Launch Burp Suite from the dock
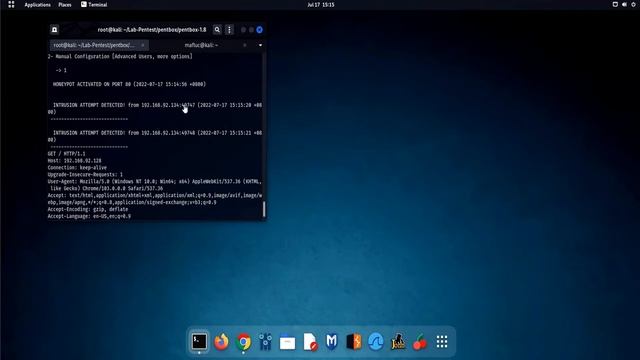 point(354,341)
